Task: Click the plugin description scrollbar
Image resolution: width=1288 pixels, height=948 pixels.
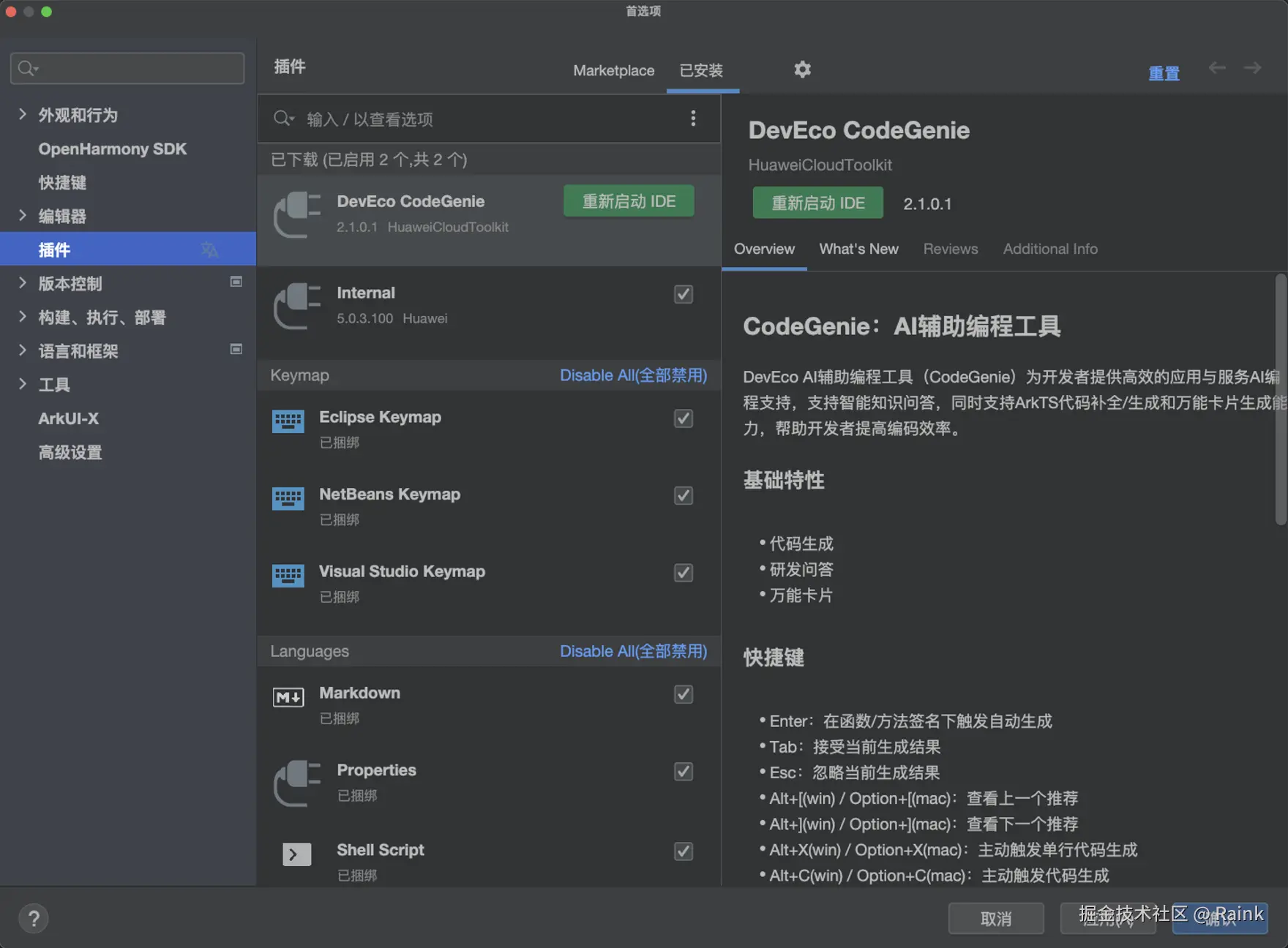Action: [x=1280, y=399]
